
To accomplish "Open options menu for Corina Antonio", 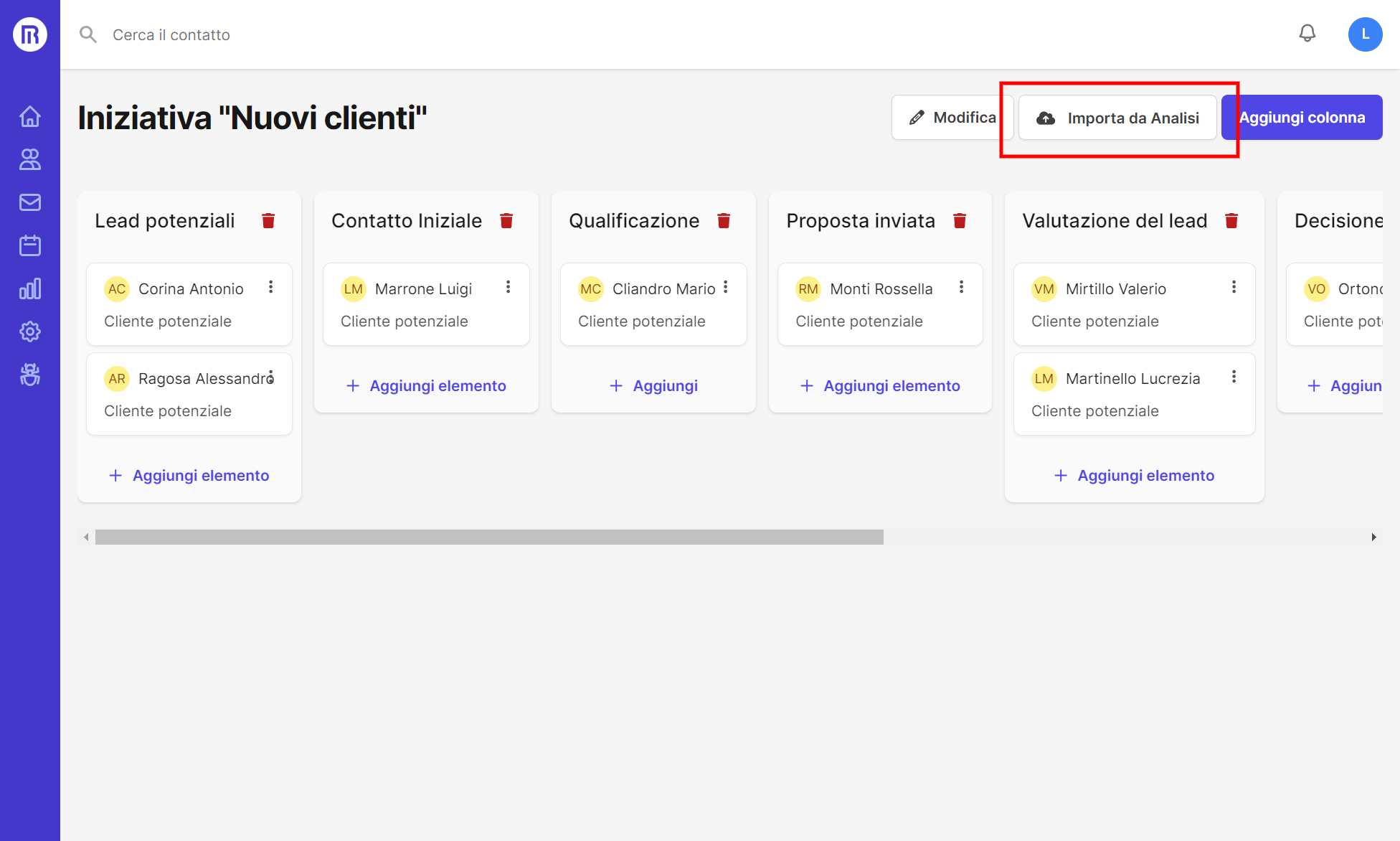I will click(270, 287).
